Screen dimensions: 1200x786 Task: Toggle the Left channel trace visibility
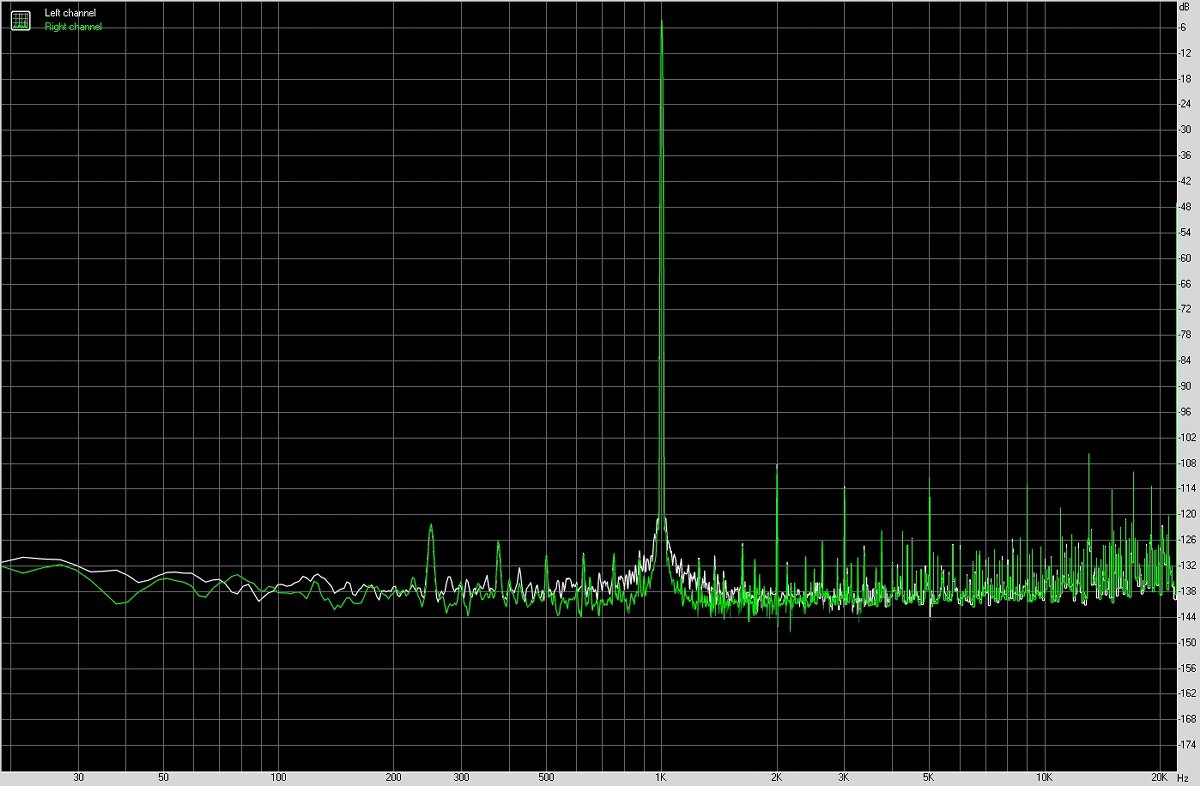pos(70,12)
